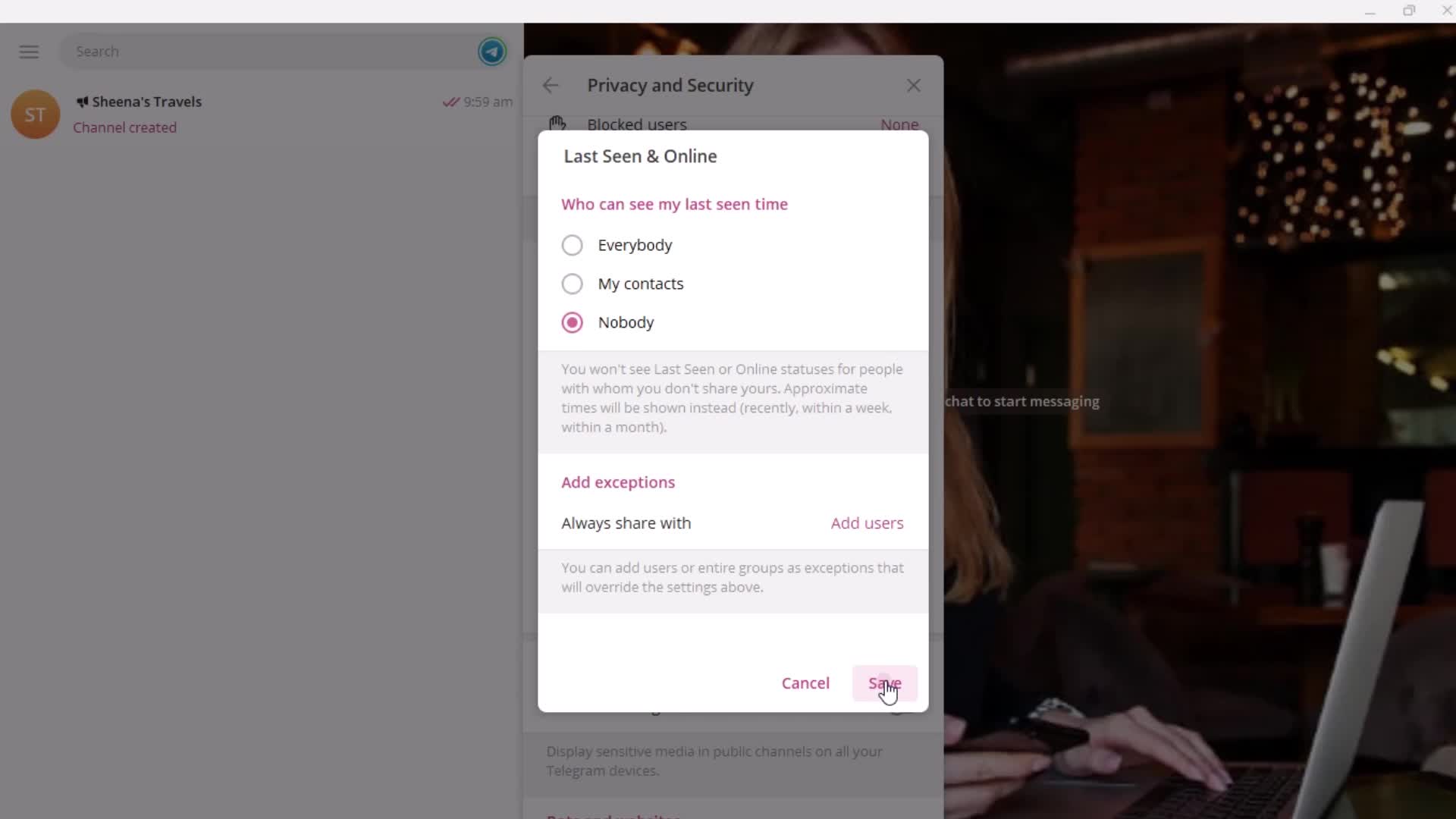Select the My contacts radio button
The image size is (1456, 819).
coord(571,283)
